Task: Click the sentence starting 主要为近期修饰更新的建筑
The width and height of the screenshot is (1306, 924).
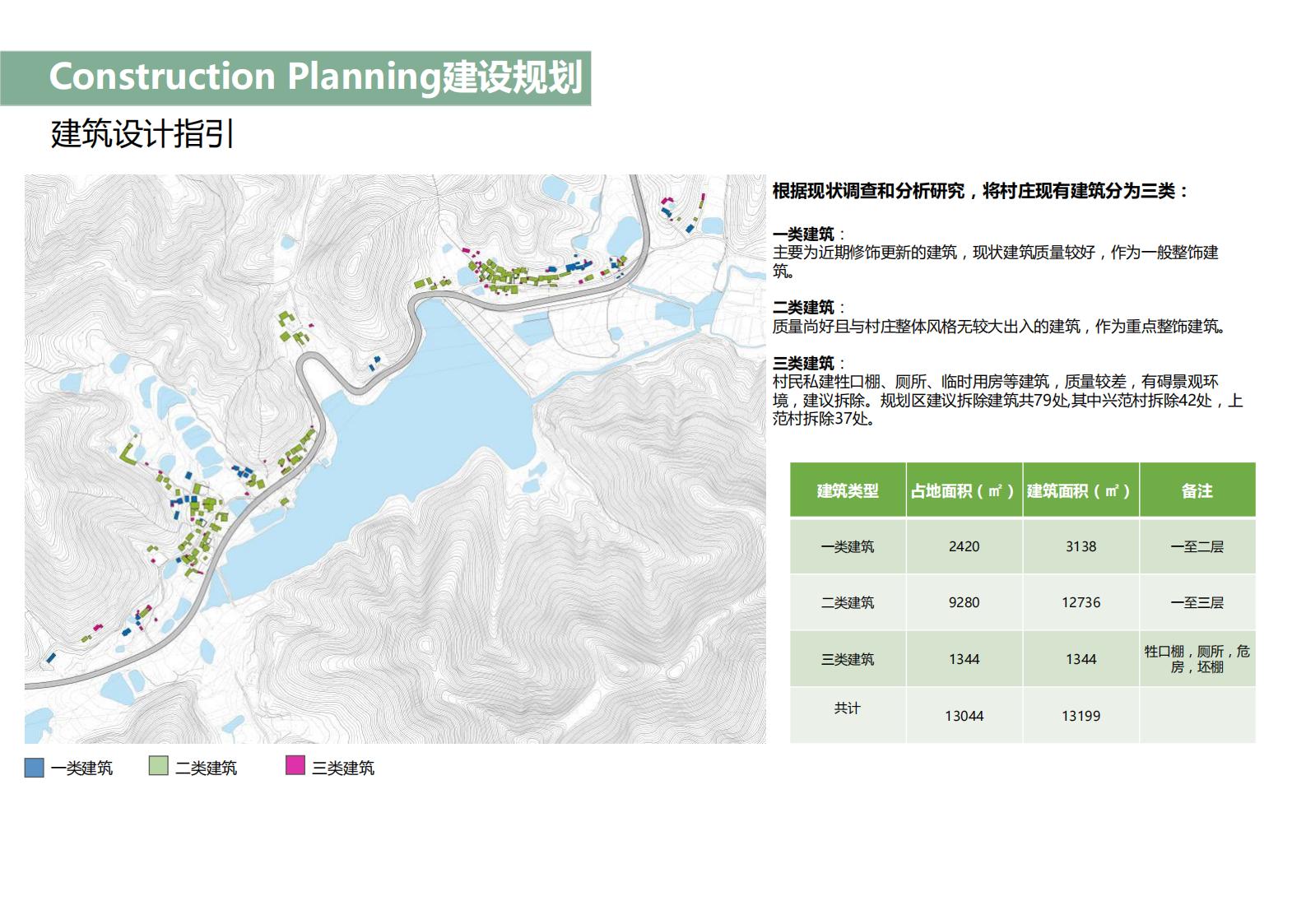Action: tap(996, 262)
